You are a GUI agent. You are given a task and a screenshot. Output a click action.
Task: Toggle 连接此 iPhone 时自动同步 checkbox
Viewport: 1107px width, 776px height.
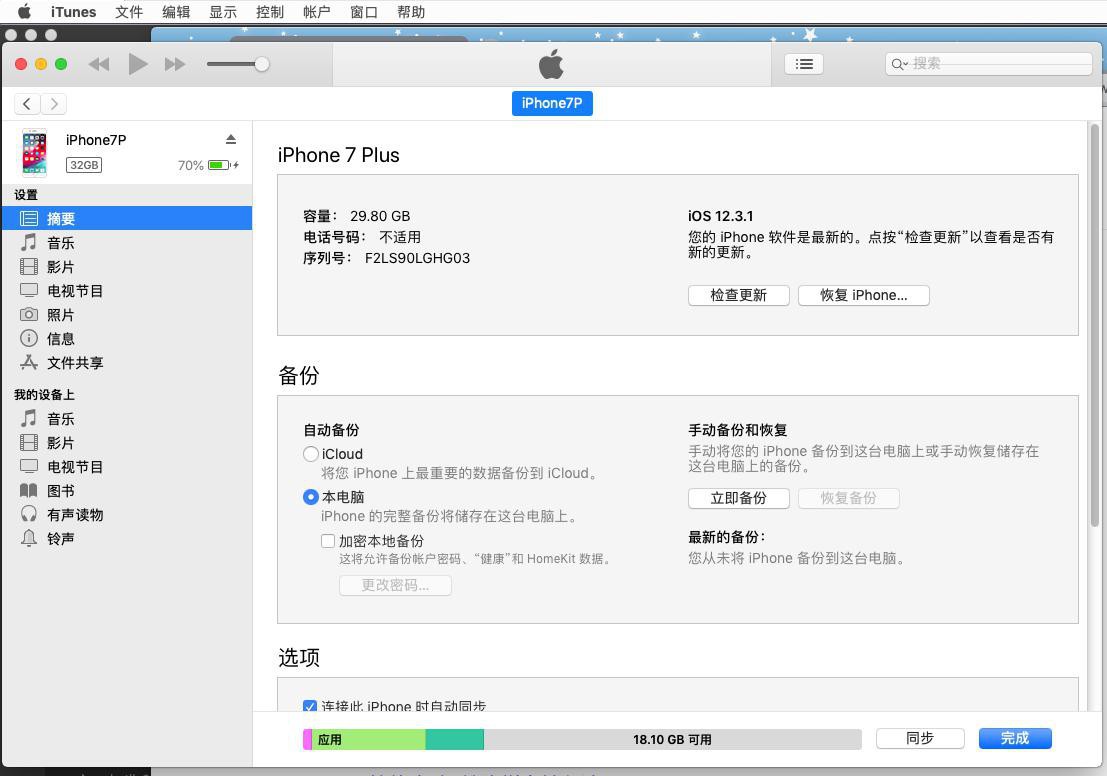(310, 706)
